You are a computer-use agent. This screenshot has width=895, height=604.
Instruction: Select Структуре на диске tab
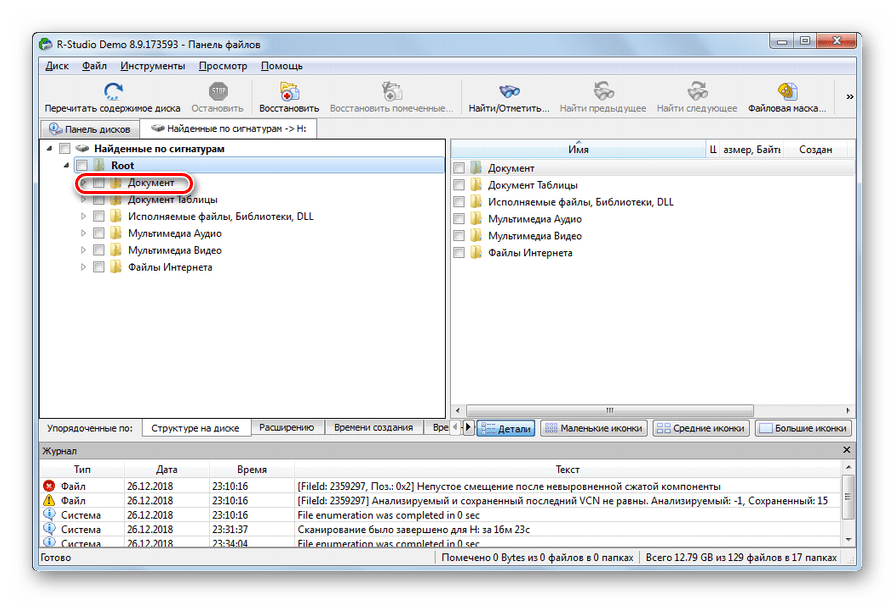196,428
